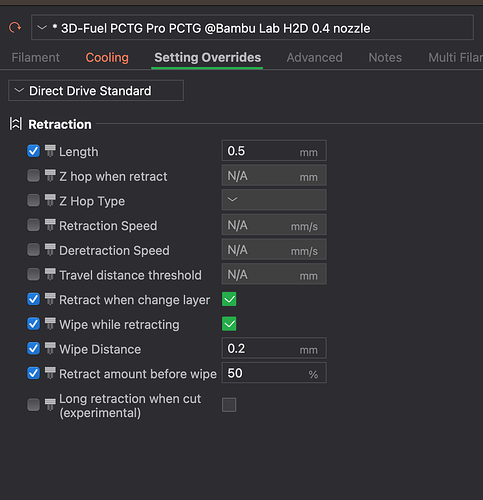Open the Z Hop Type dropdown
483x500 pixels.
click(274, 200)
